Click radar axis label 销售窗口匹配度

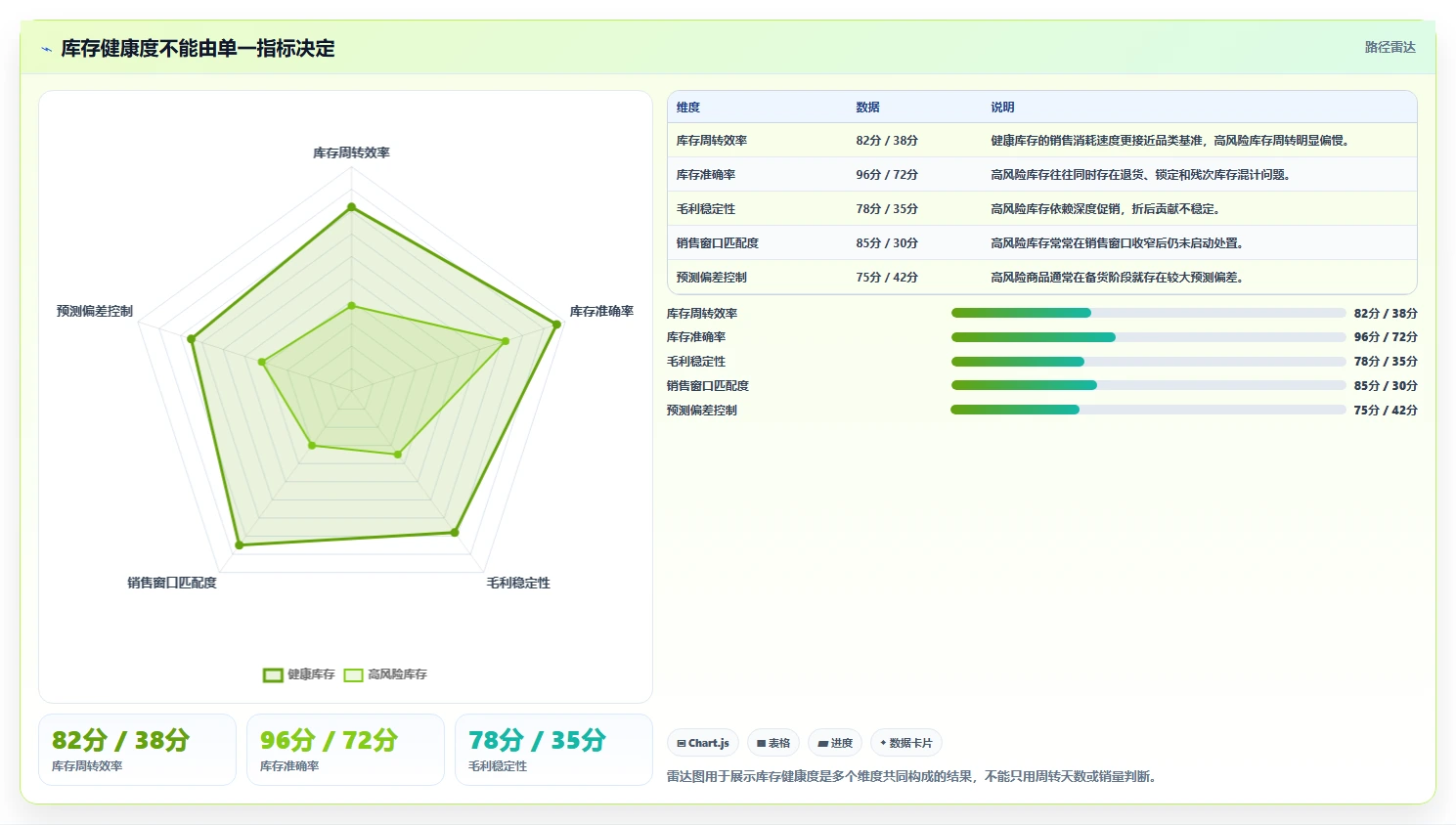point(172,584)
